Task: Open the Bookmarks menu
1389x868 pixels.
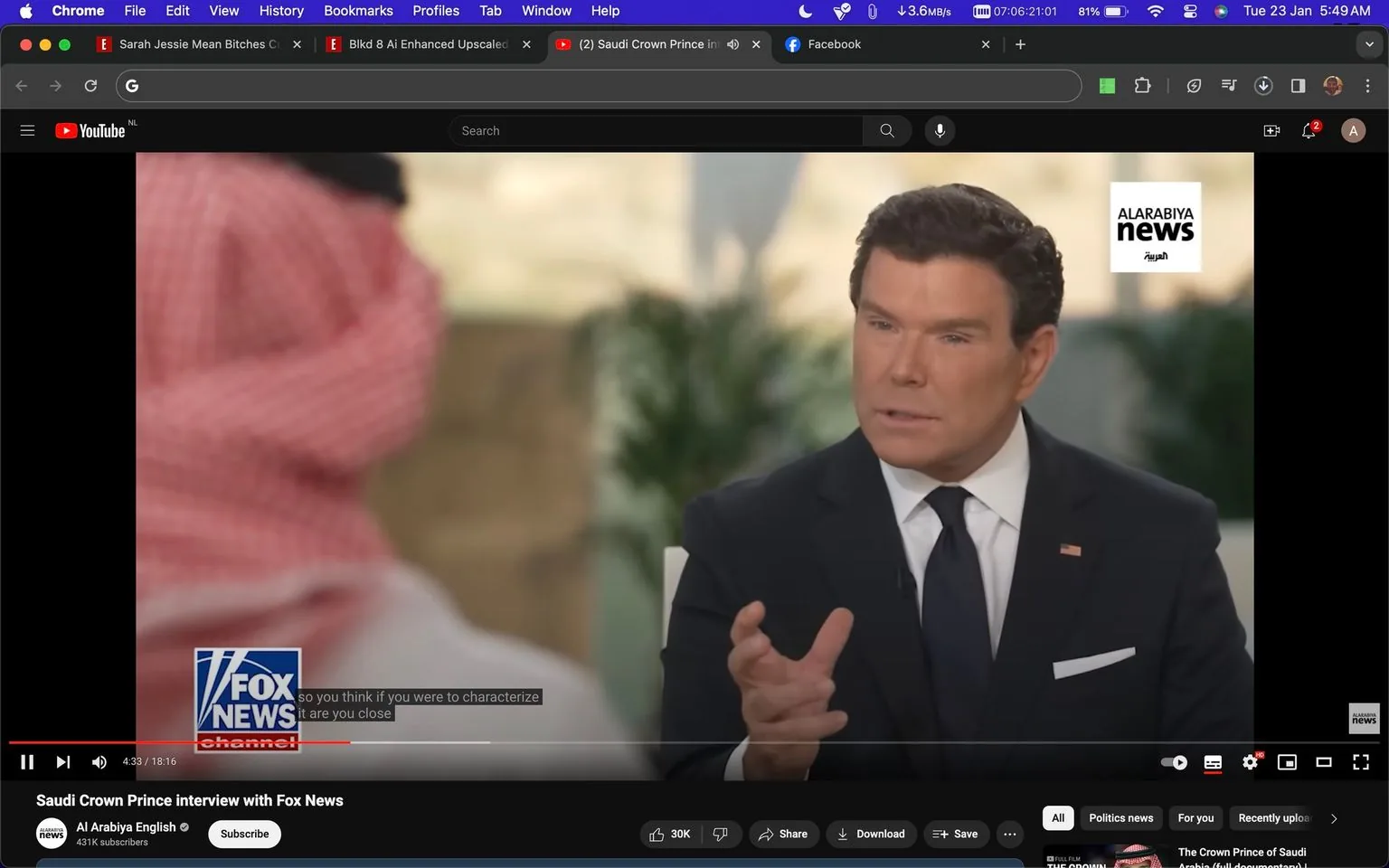Action: click(358, 11)
